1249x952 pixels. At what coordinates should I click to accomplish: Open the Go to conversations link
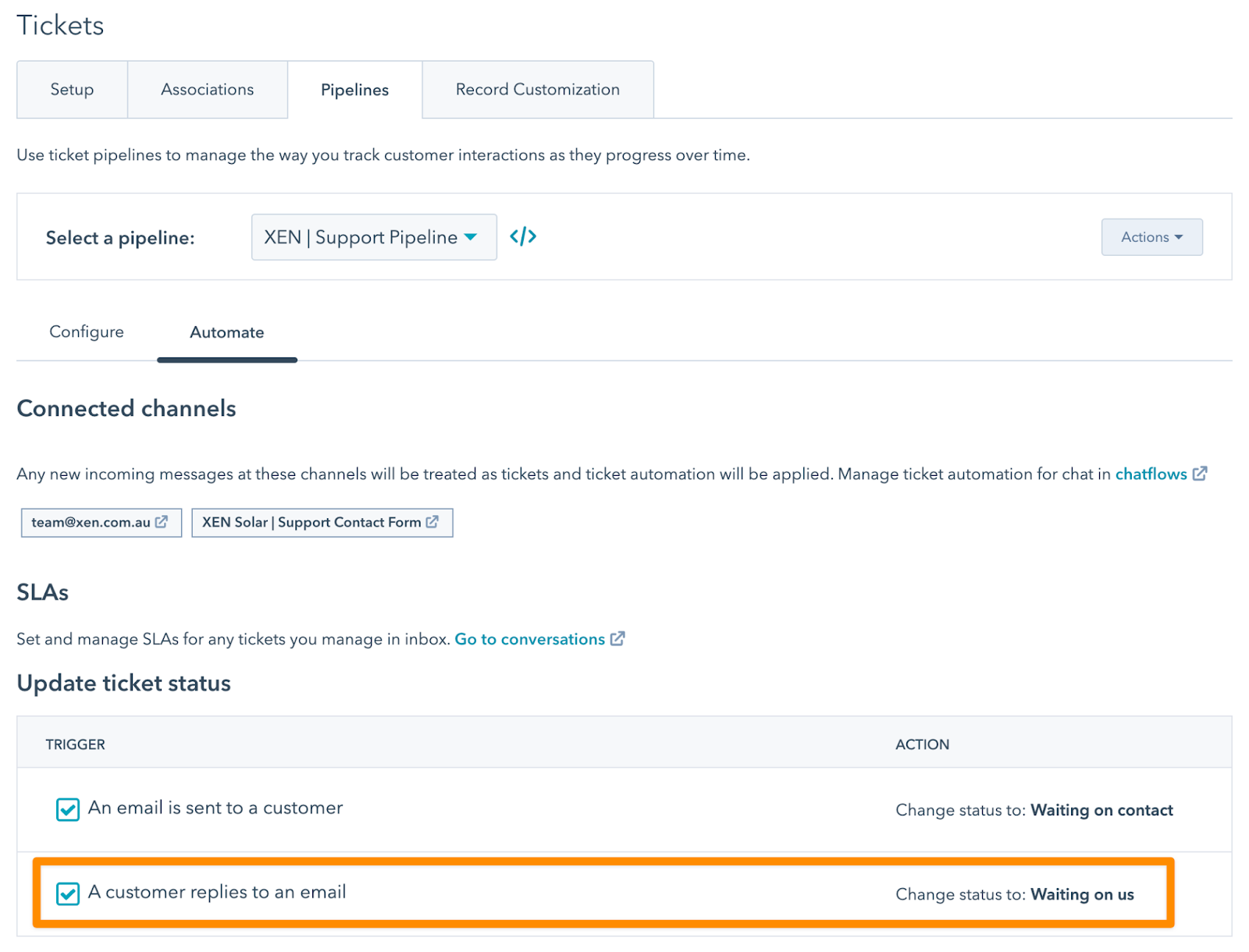point(529,639)
